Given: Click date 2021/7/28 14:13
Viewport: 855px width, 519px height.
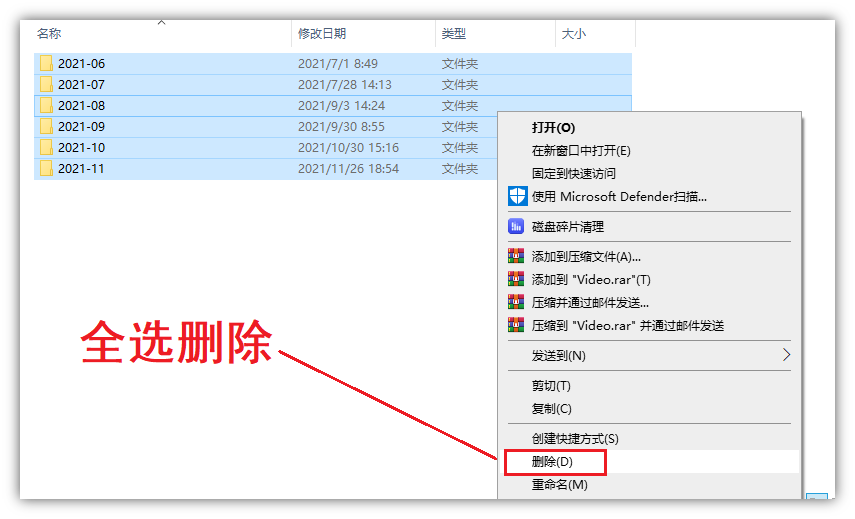Looking at the screenshot, I should click(x=345, y=85).
